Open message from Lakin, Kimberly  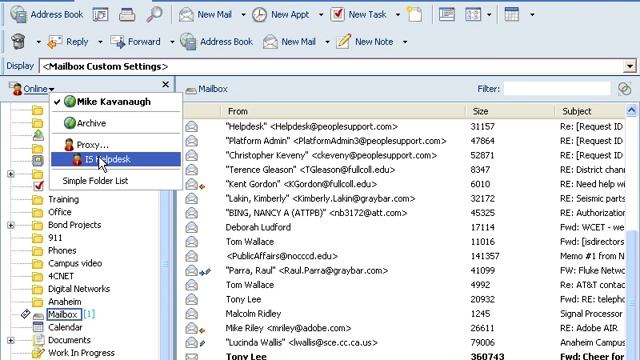point(320,199)
